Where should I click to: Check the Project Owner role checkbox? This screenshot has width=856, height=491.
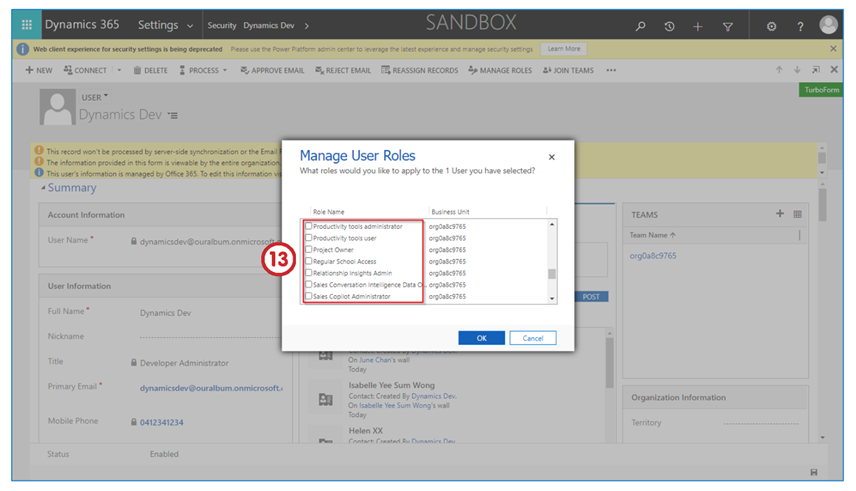pyautogui.click(x=309, y=250)
